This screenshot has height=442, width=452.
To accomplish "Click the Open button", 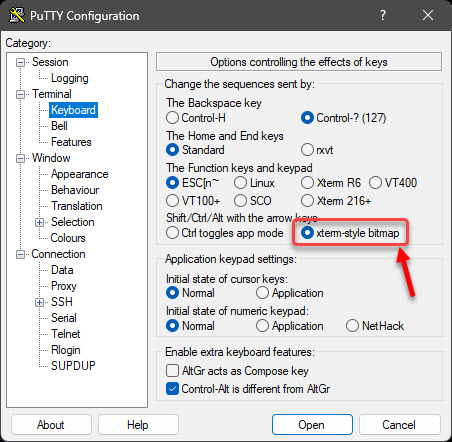I will (x=312, y=425).
